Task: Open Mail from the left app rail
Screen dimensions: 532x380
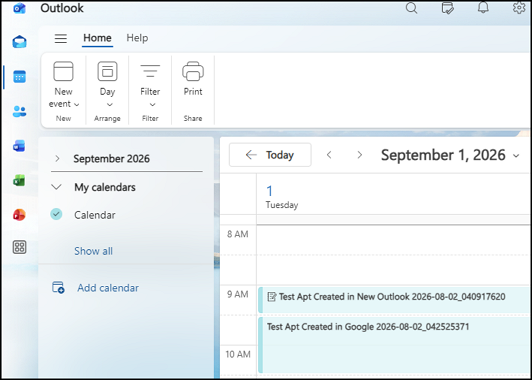Action: click(x=19, y=42)
